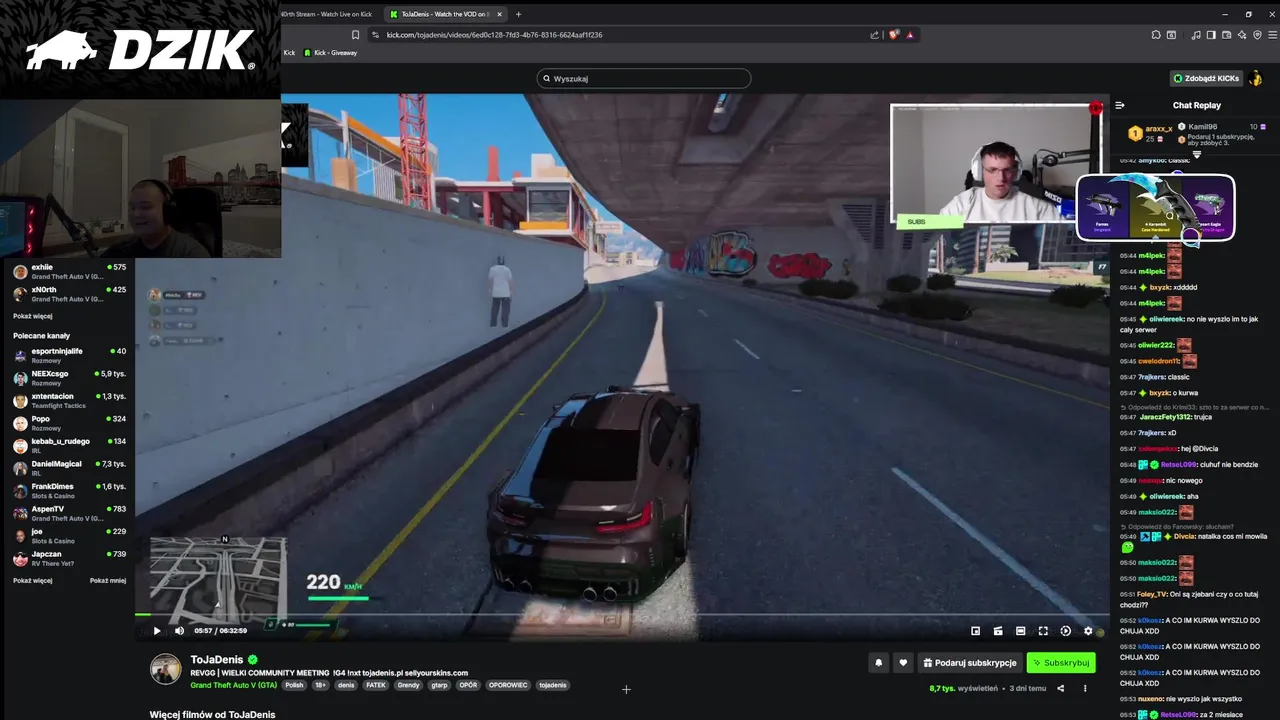Bookmark this page using the bookmark icon
Viewport: 1280px width, 720px height.
[355, 35]
